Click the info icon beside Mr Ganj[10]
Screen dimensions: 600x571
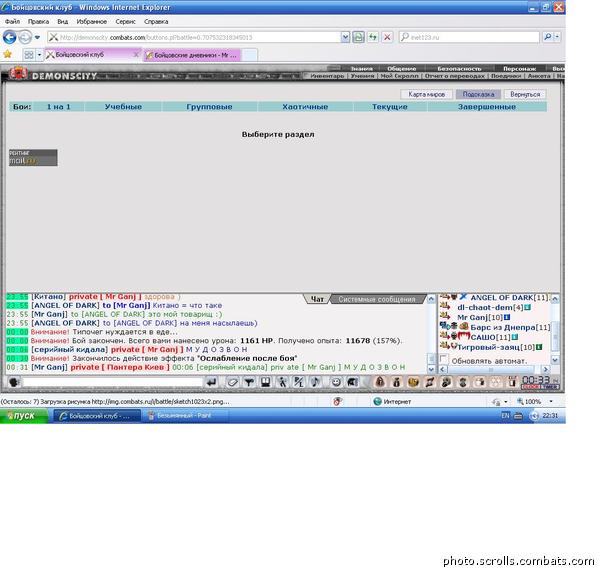pos(507,317)
